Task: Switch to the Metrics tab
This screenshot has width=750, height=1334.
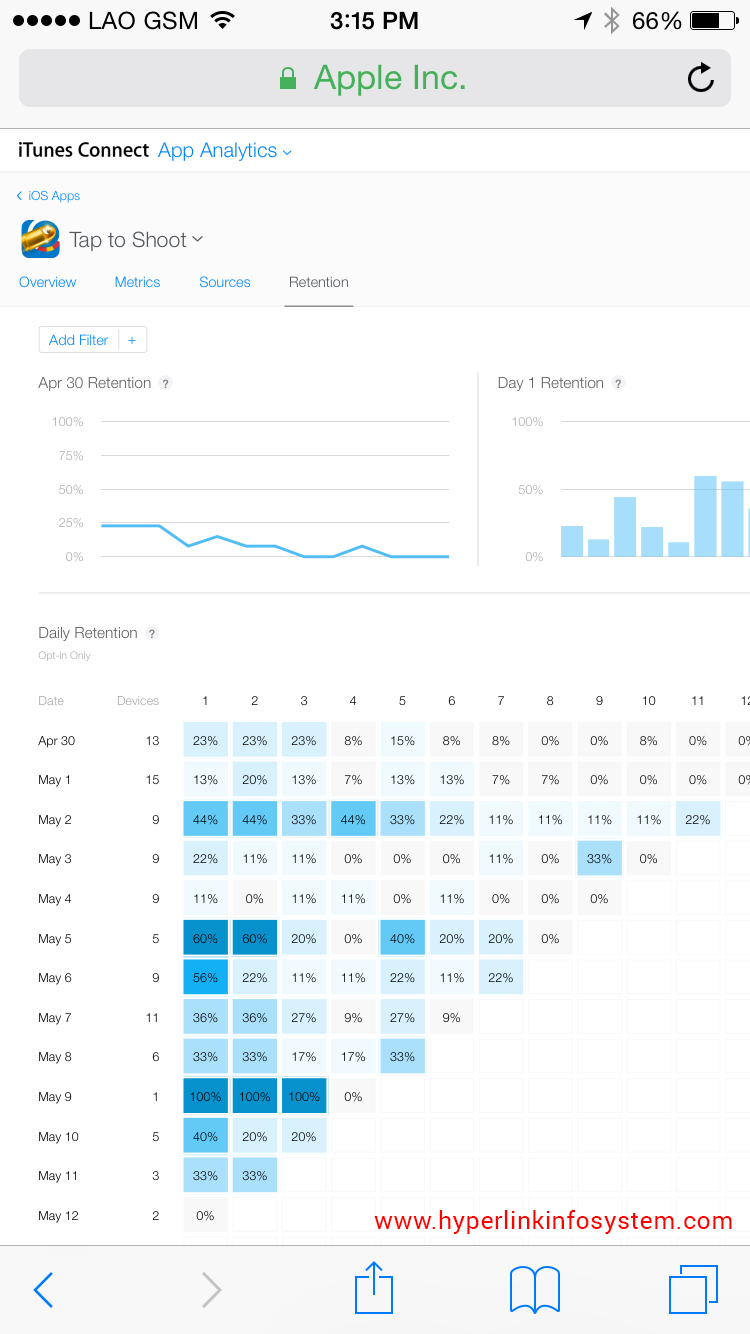Action: pyautogui.click(x=137, y=282)
